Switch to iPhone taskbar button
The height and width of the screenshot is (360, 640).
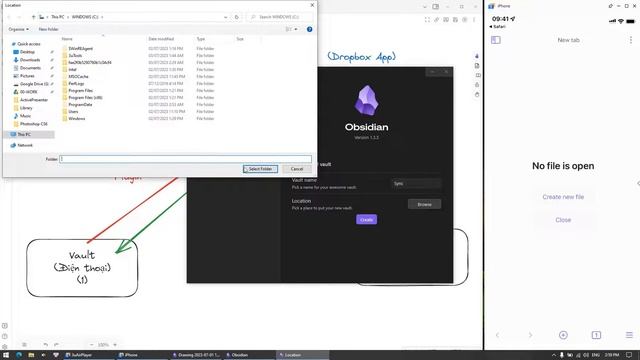142,355
